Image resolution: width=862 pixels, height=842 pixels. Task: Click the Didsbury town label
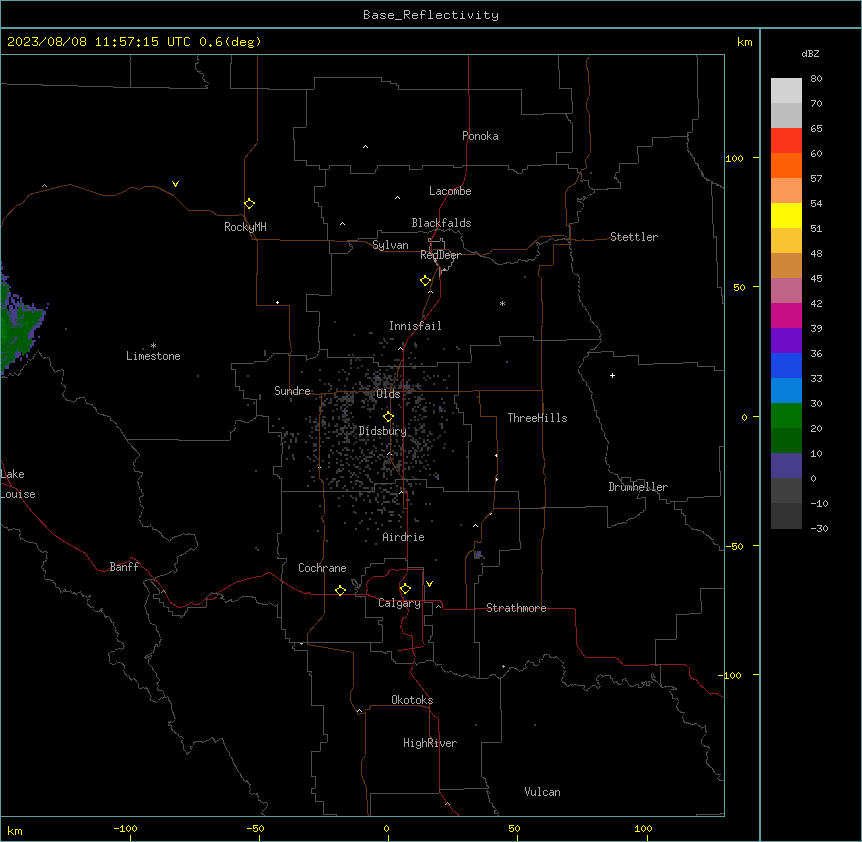tap(383, 431)
